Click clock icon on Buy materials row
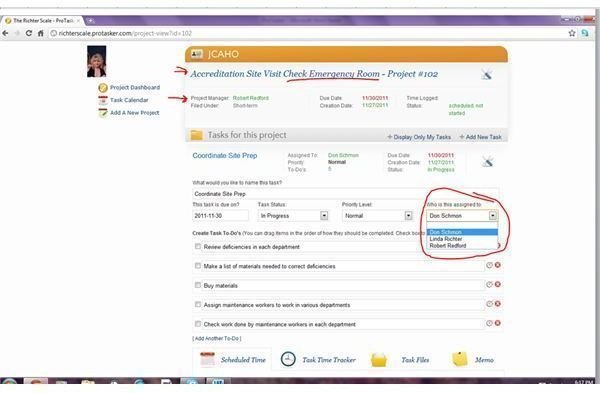Image resolution: width=600 pixels, height=393 pixels. (489, 284)
